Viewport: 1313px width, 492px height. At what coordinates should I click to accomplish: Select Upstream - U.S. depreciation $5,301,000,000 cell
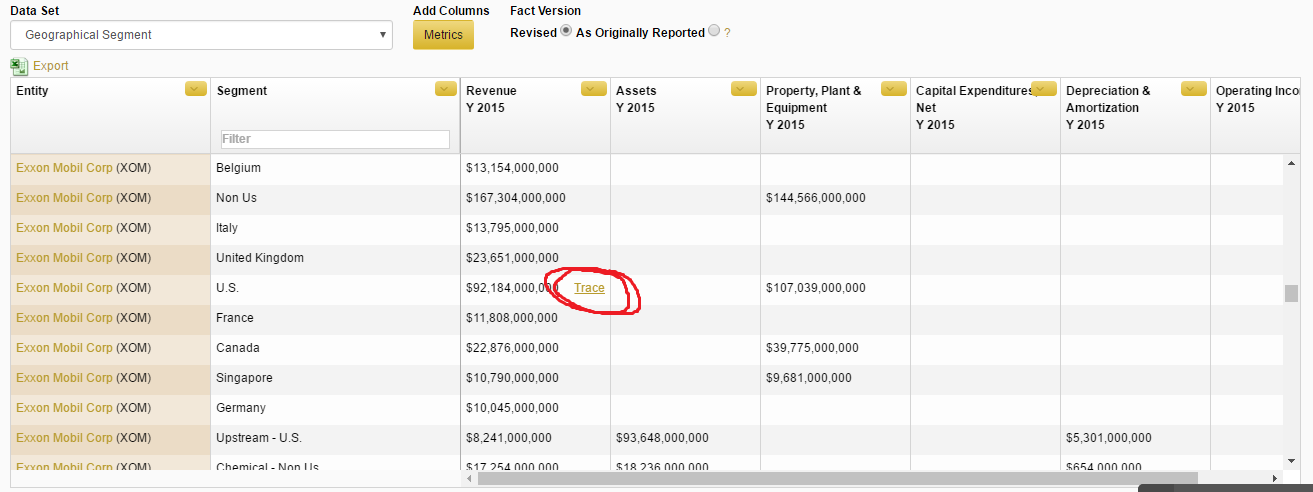click(x=1135, y=438)
